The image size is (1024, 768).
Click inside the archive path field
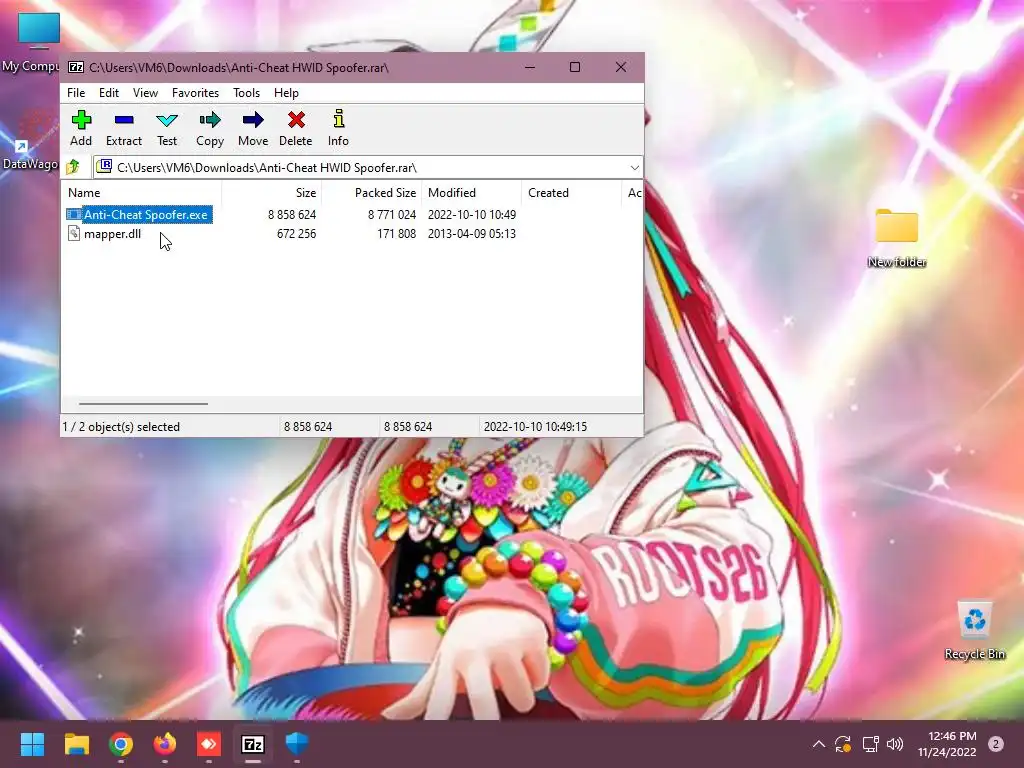[x=366, y=168]
